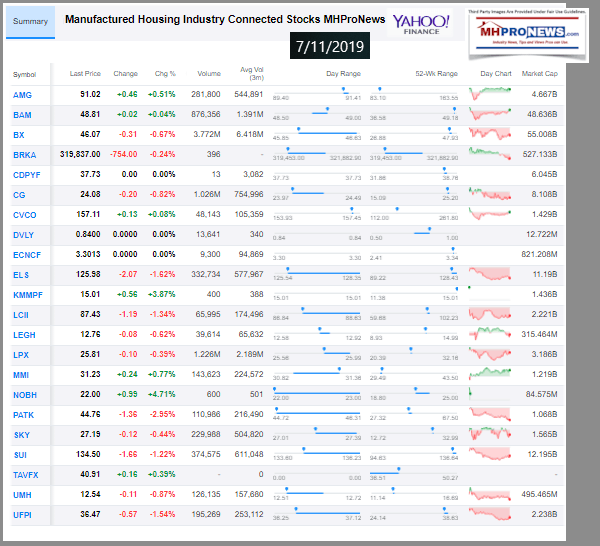Open the UMH ticker link

tap(22, 495)
